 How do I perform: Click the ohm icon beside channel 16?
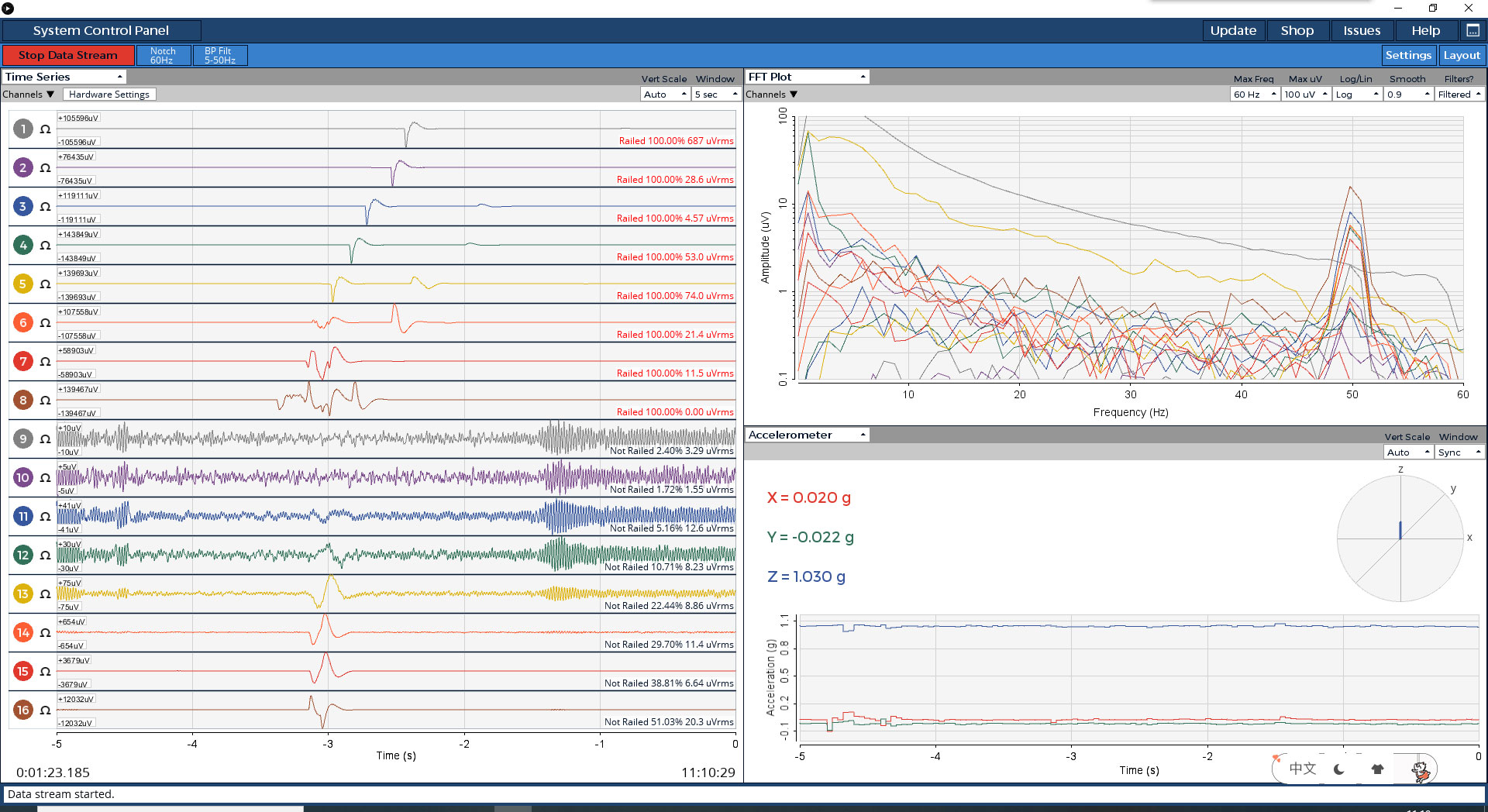[x=45, y=710]
